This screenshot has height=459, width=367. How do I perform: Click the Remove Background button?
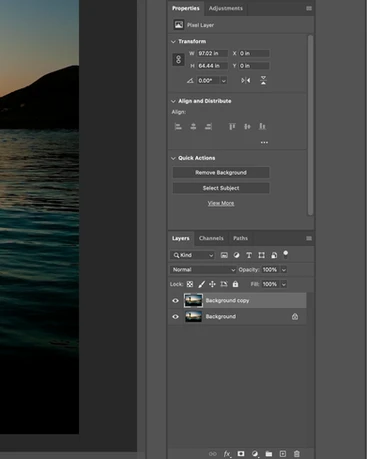pos(221,173)
